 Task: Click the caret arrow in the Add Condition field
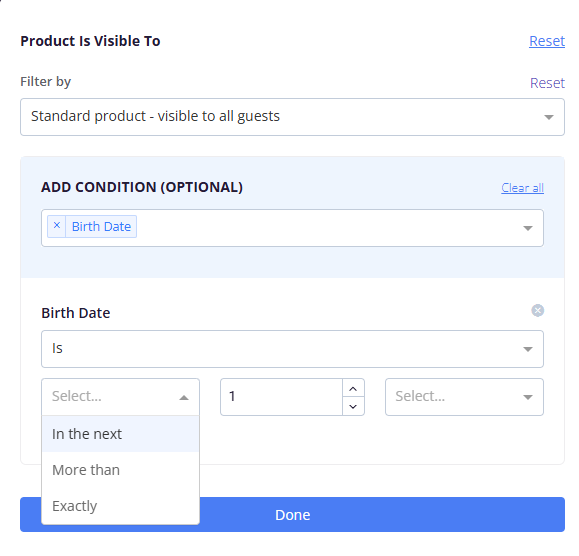tap(528, 228)
